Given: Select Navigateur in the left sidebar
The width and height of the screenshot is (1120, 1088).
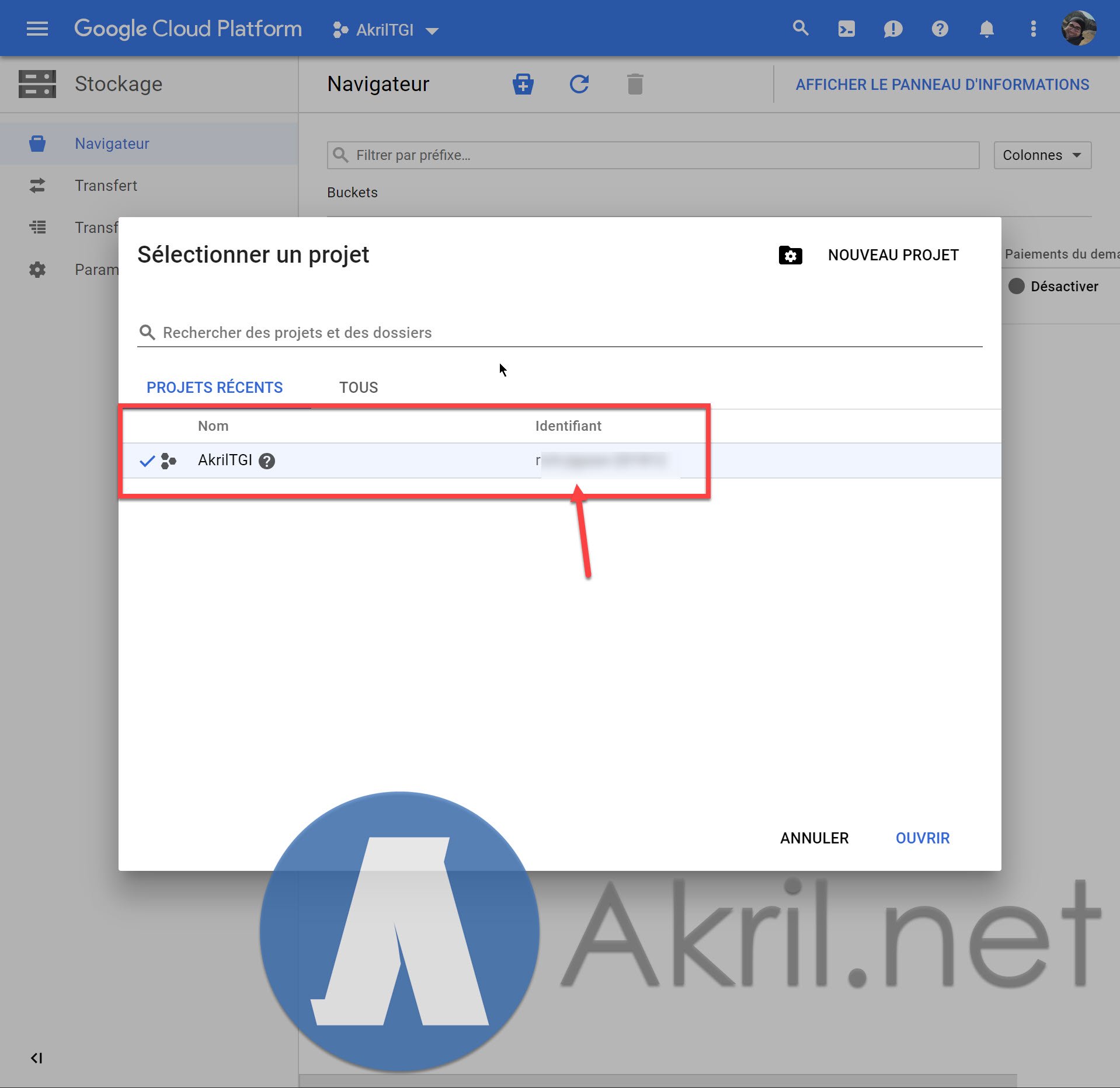Looking at the screenshot, I should coord(149,144).
